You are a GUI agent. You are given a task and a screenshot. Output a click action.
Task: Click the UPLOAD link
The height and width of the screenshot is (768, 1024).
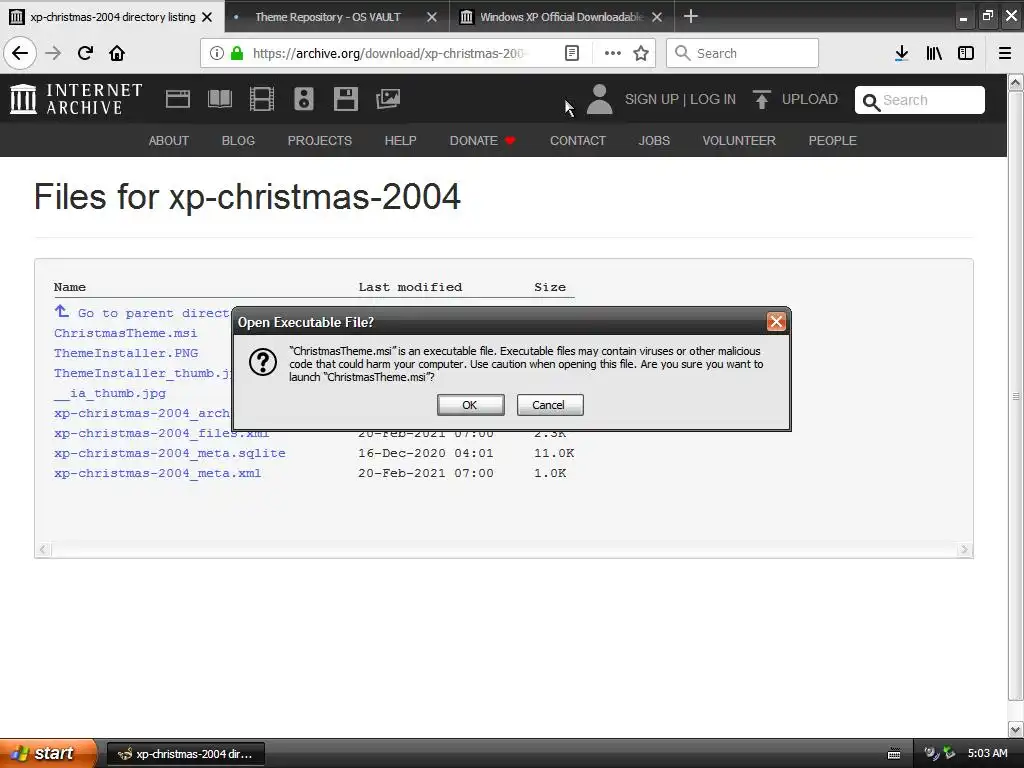pos(810,99)
